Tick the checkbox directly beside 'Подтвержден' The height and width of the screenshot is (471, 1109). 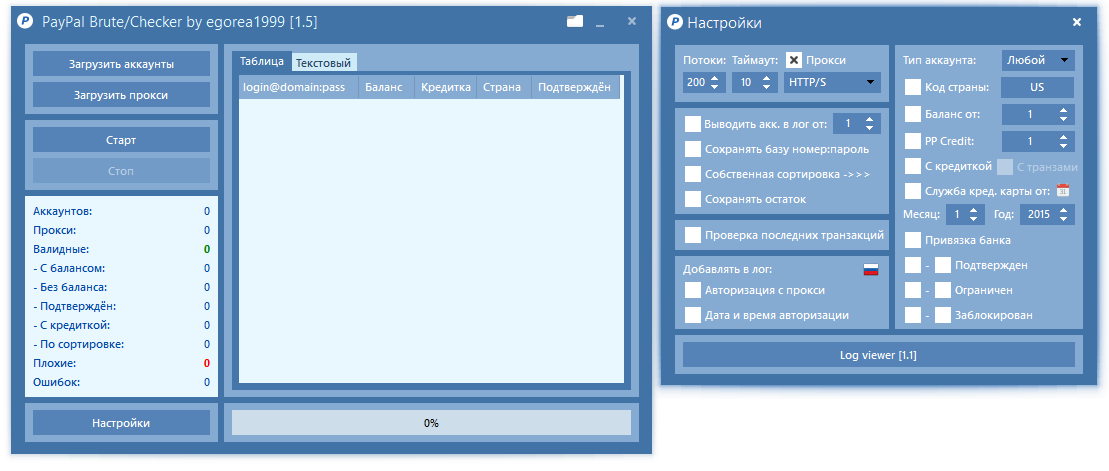[x=943, y=265]
